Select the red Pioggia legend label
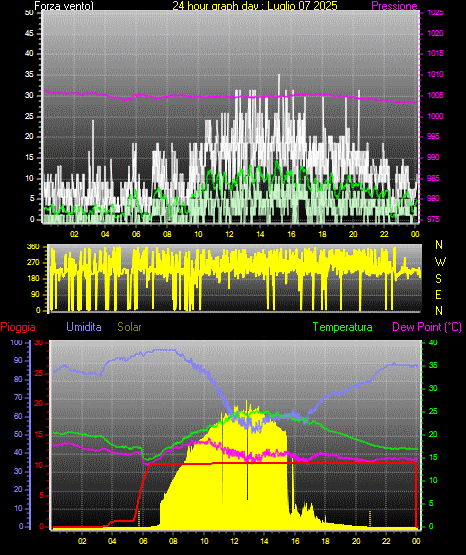Viewport: 466px width, 555px height. [18, 327]
